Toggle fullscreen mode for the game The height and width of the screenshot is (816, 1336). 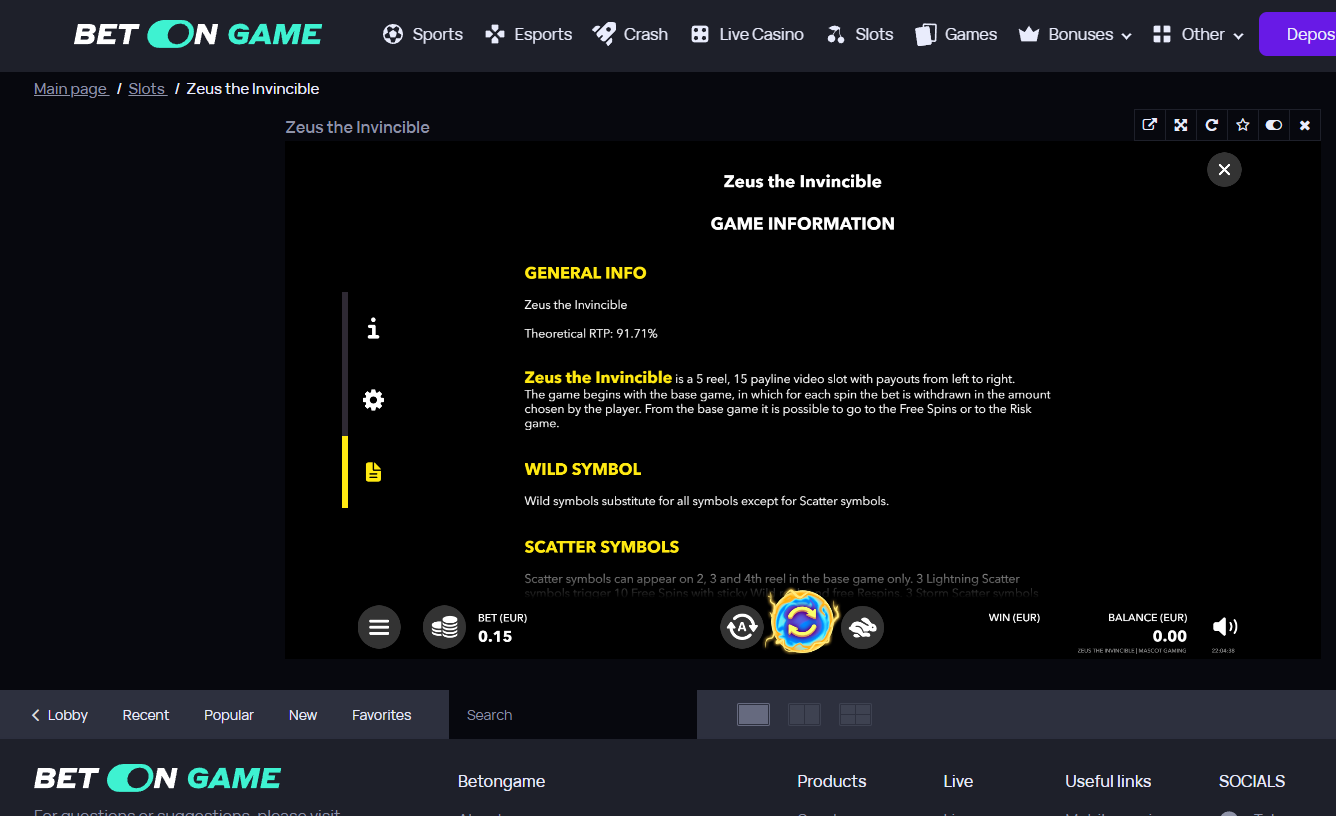click(x=1181, y=125)
